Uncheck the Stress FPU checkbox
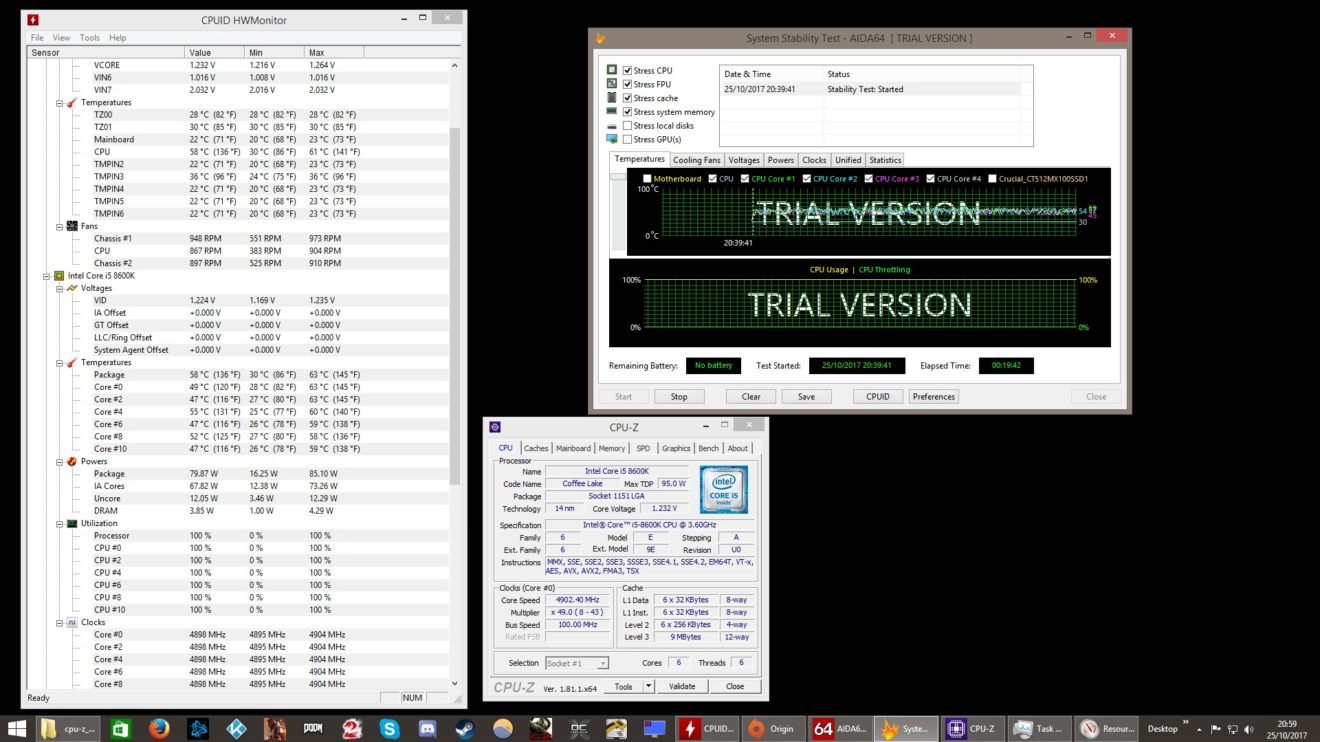 point(627,84)
